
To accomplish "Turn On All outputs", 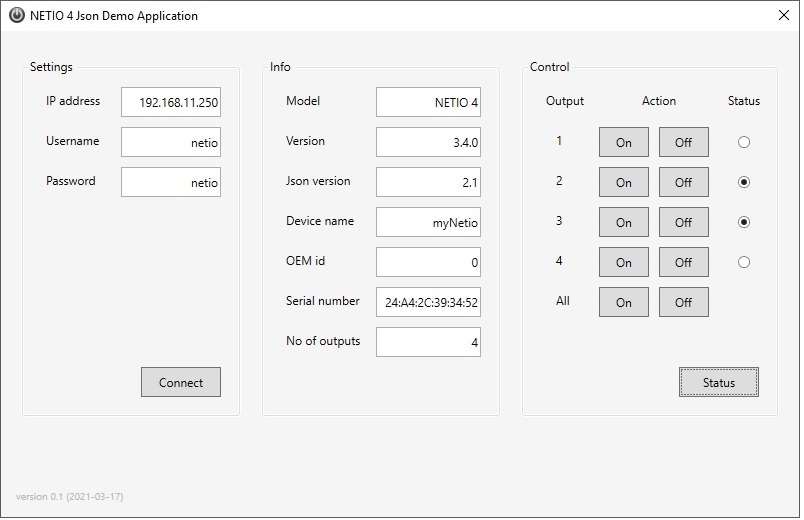I will pyautogui.click(x=624, y=302).
